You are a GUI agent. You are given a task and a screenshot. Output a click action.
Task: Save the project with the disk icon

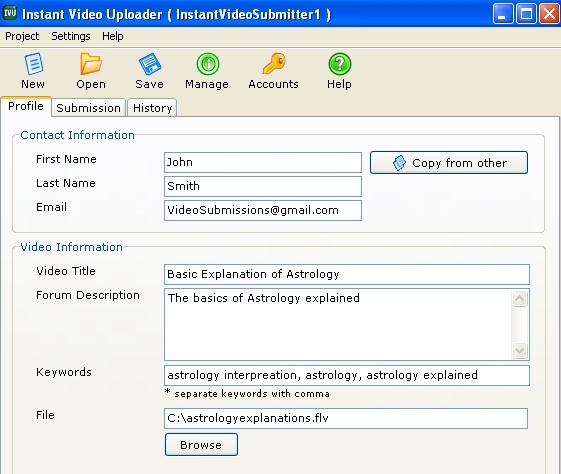[x=150, y=64]
